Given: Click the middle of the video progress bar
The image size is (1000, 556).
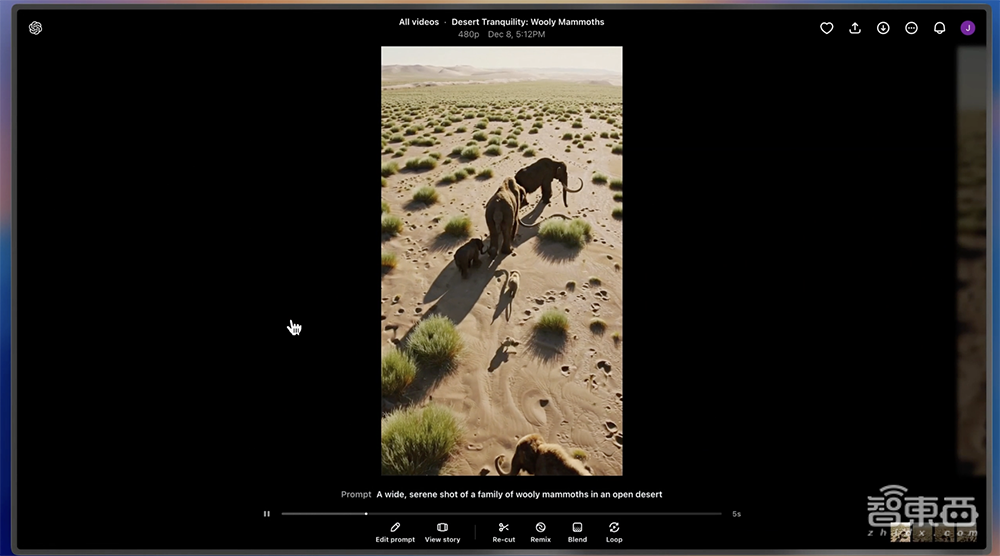Looking at the screenshot, I should pos(501,514).
